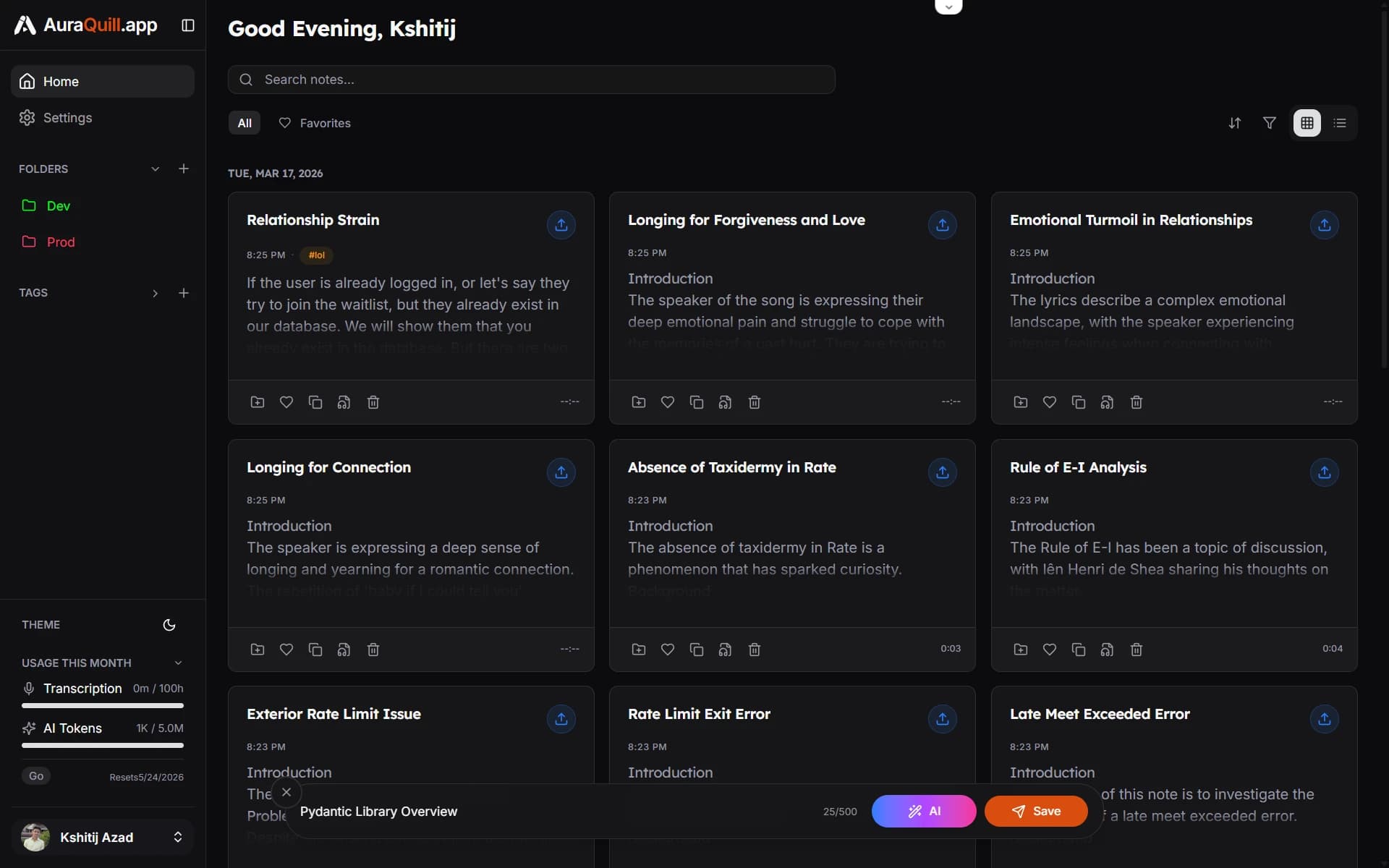The image size is (1389, 868).
Task: Open the Absence of Taxidermy in Rate title
Action: pos(732,468)
